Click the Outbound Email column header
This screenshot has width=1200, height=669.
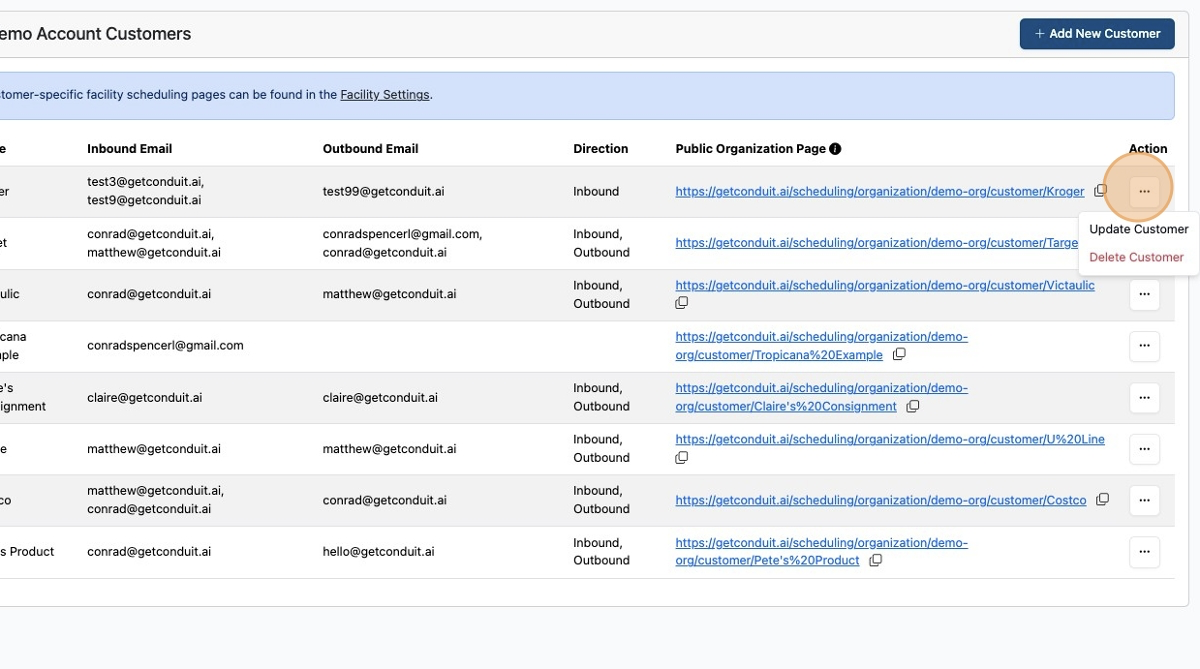(370, 149)
